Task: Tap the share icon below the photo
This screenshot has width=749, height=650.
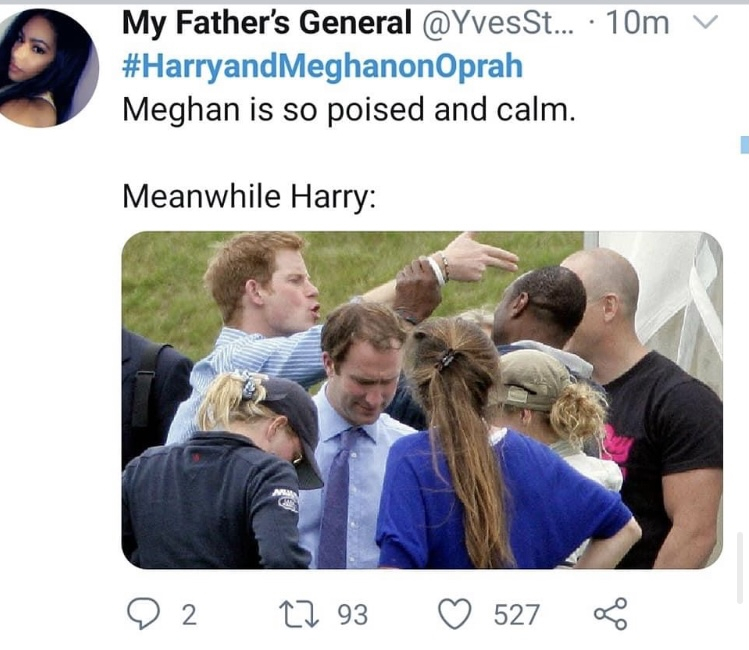Action: pos(610,613)
